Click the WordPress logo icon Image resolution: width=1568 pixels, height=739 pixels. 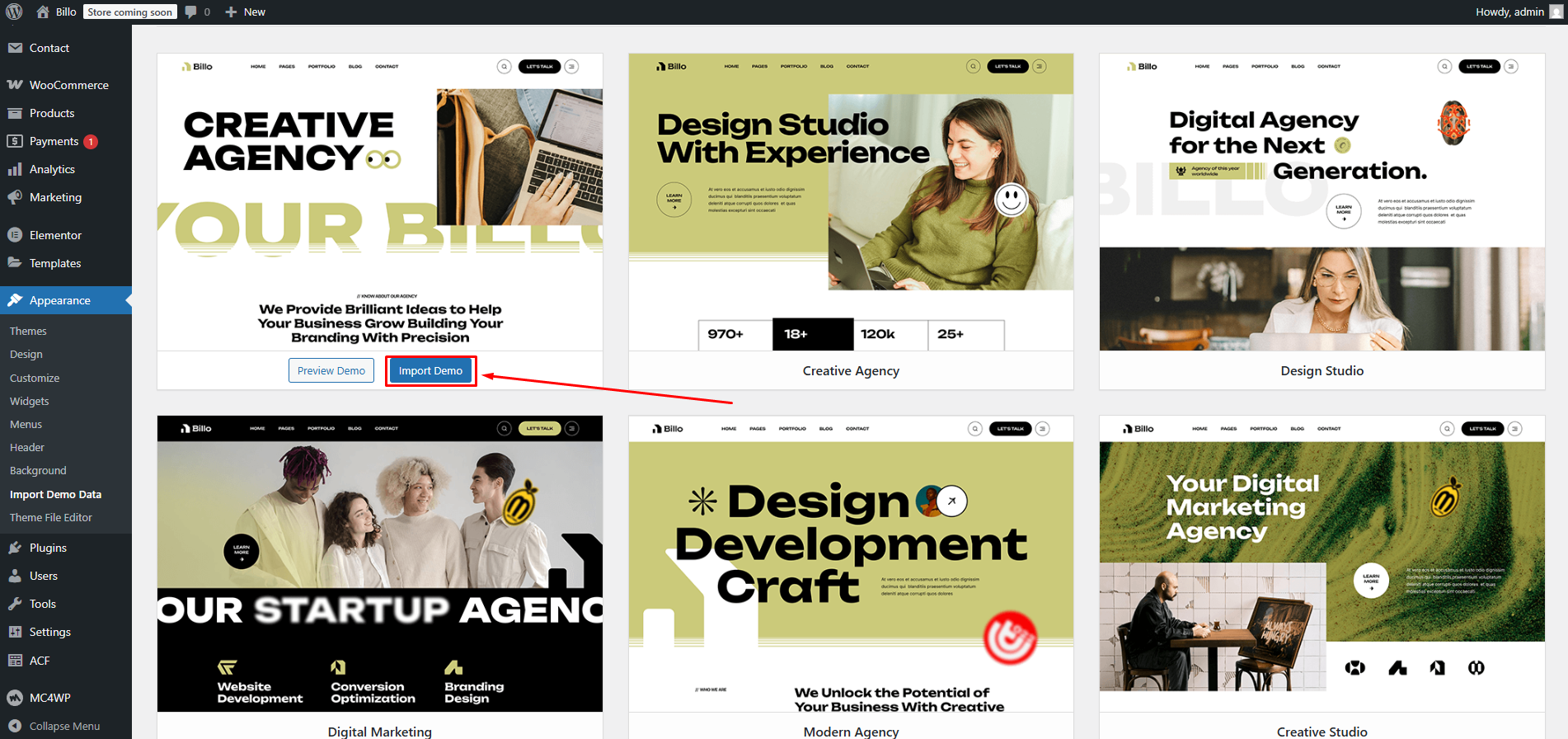point(14,12)
